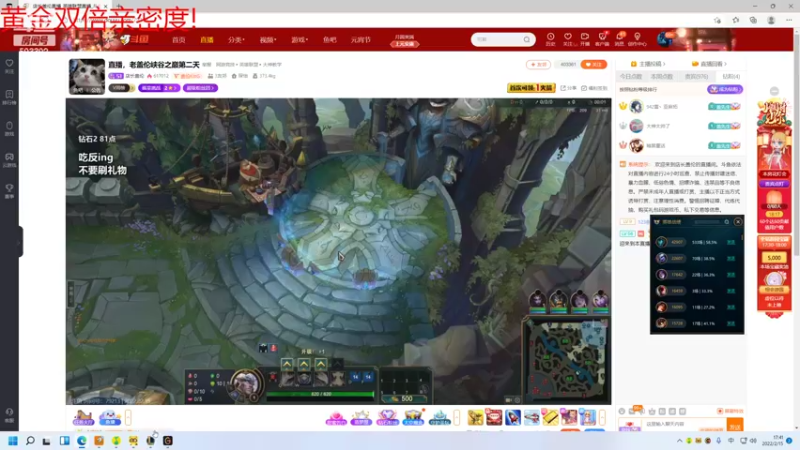Open the 关注 heart icon in header
The width and height of the screenshot is (800, 450).
pos(567,39)
